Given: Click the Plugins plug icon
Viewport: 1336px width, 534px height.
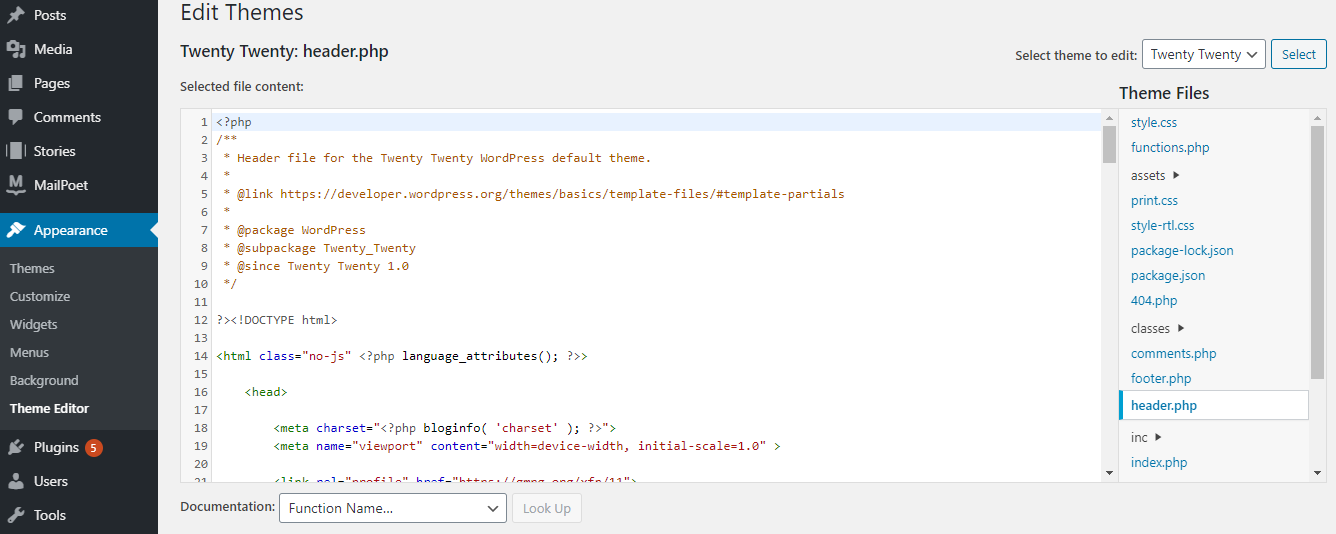Looking at the screenshot, I should pos(16,447).
